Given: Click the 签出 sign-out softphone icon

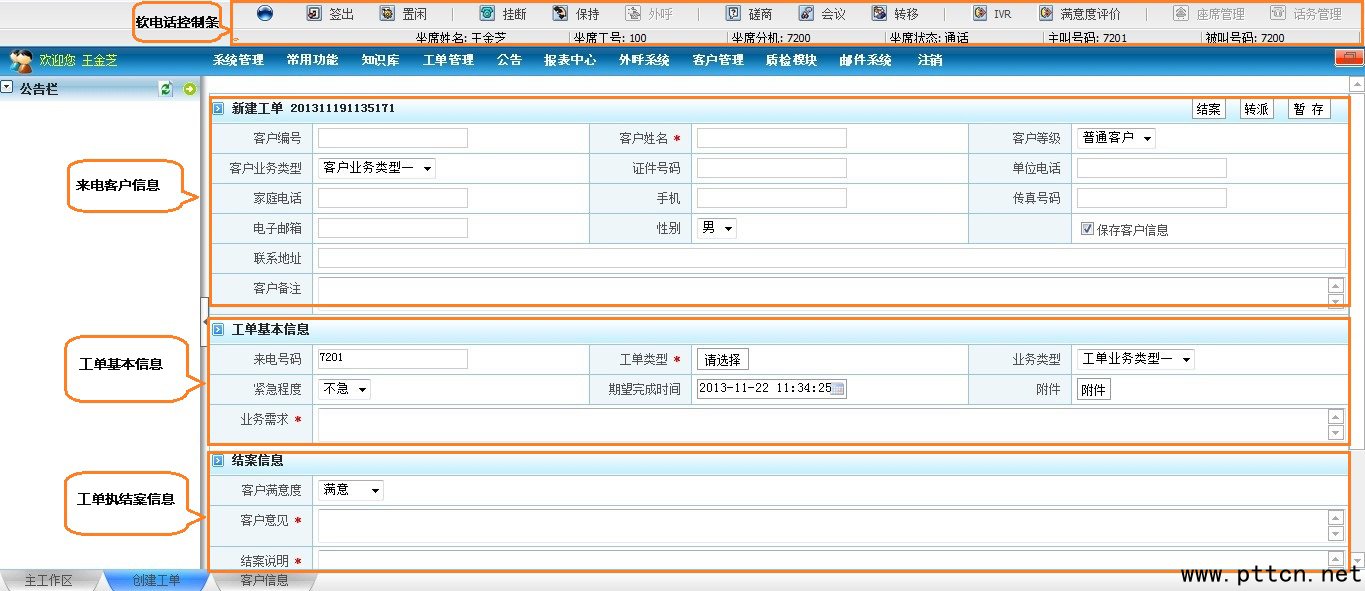Looking at the screenshot, I should click(x=314, y=14).
